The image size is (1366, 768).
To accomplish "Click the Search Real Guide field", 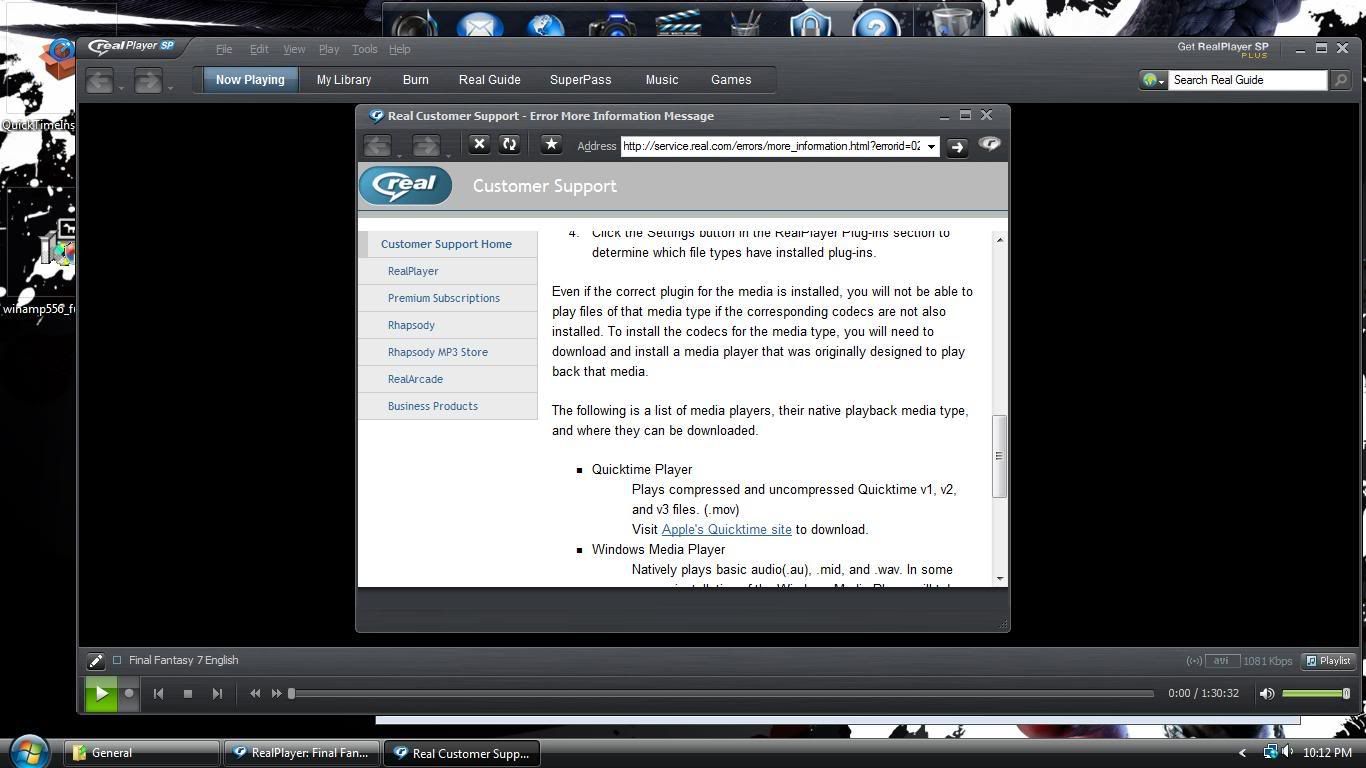I will [1248, 80].
